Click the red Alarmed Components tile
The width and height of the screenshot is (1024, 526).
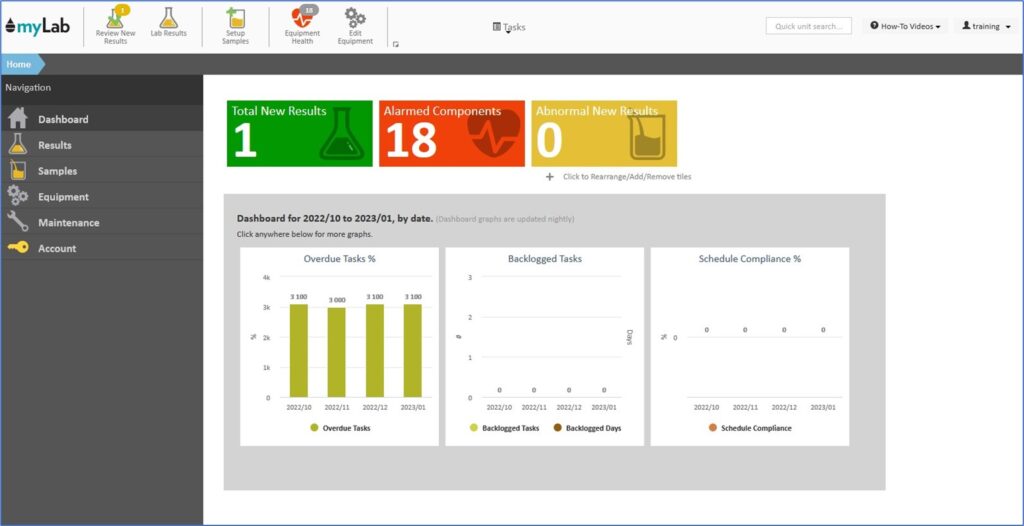(x=452, y=133)
